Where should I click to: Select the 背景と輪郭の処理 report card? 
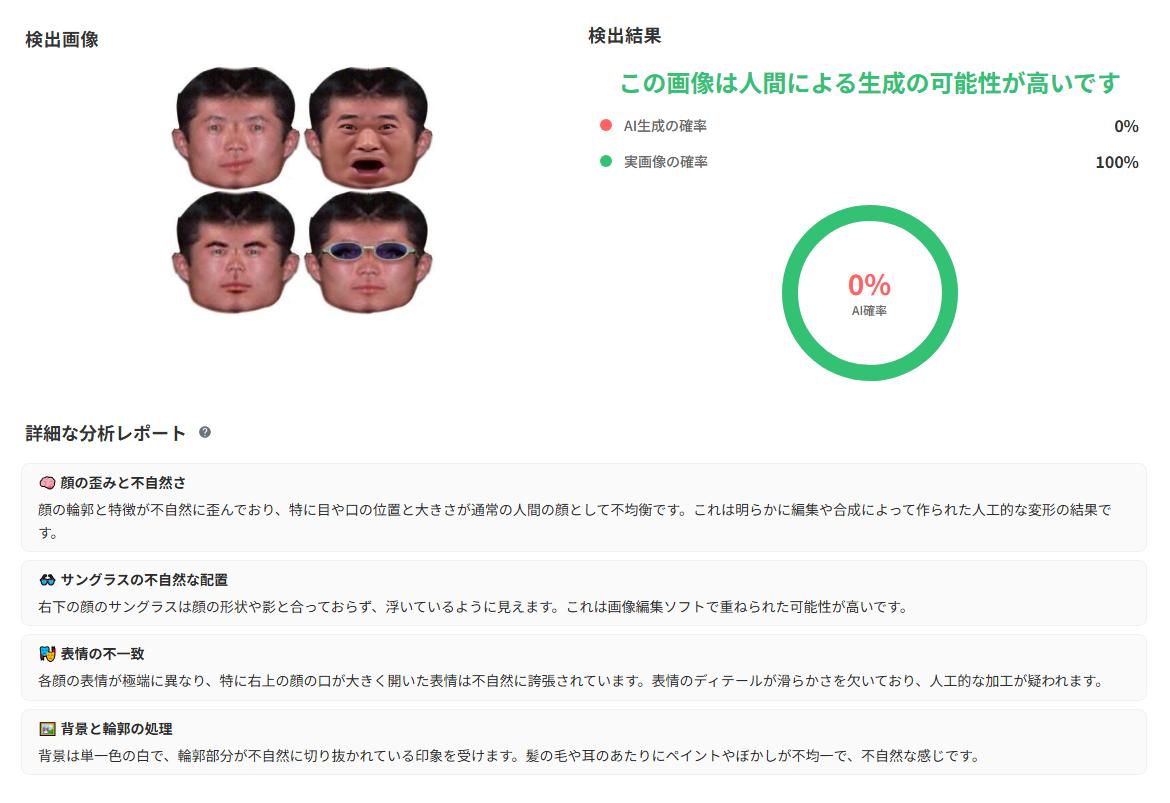(584, 742)
